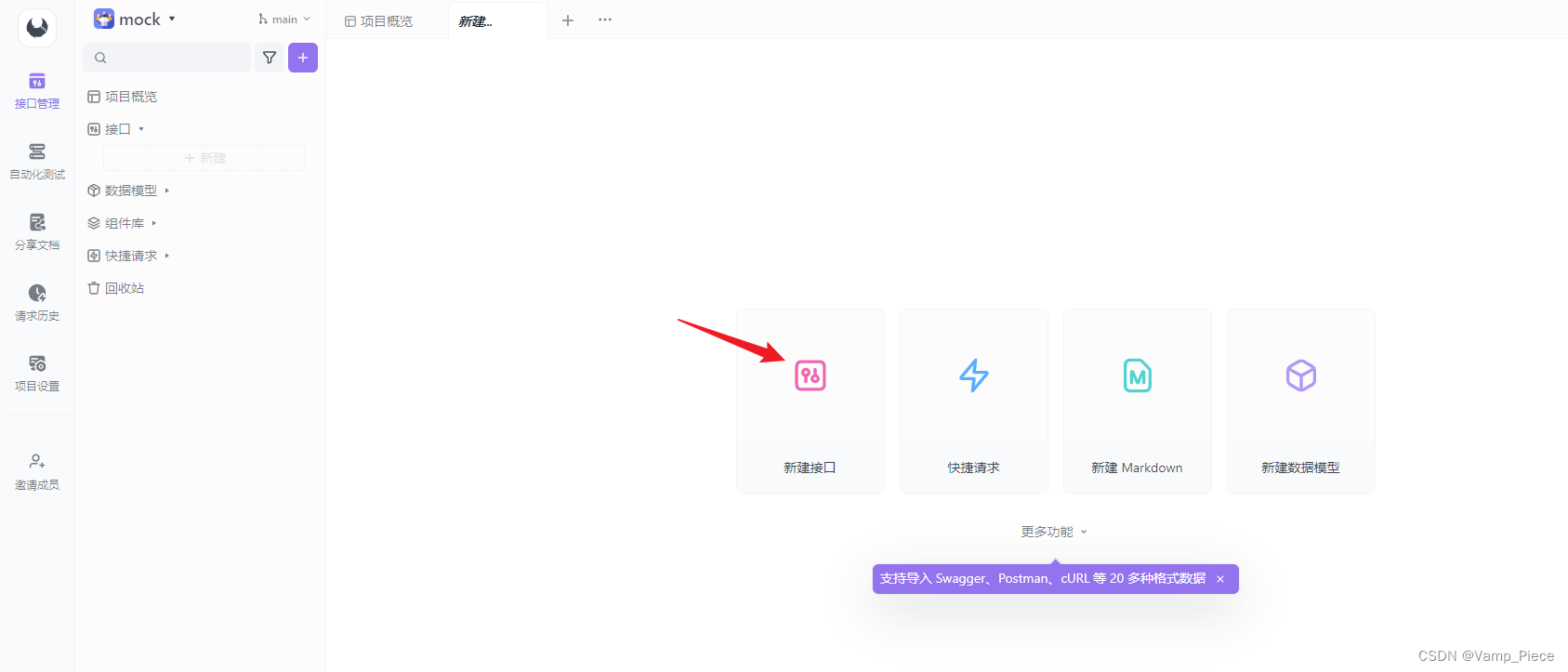Click the dashed 新建 button under 接口
Viewport: 1568px width, 672px height.
pyautogui.click(x=204, y=158)
